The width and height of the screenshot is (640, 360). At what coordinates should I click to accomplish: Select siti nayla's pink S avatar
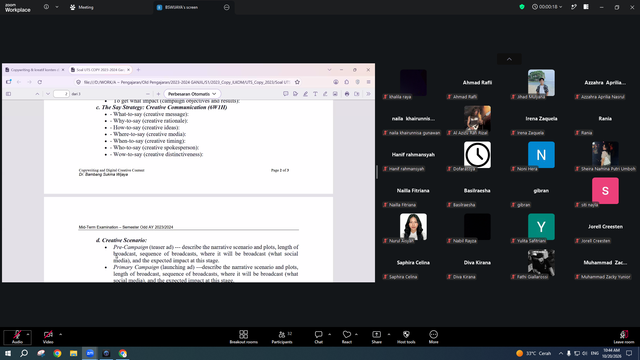[x=605, y=191]
